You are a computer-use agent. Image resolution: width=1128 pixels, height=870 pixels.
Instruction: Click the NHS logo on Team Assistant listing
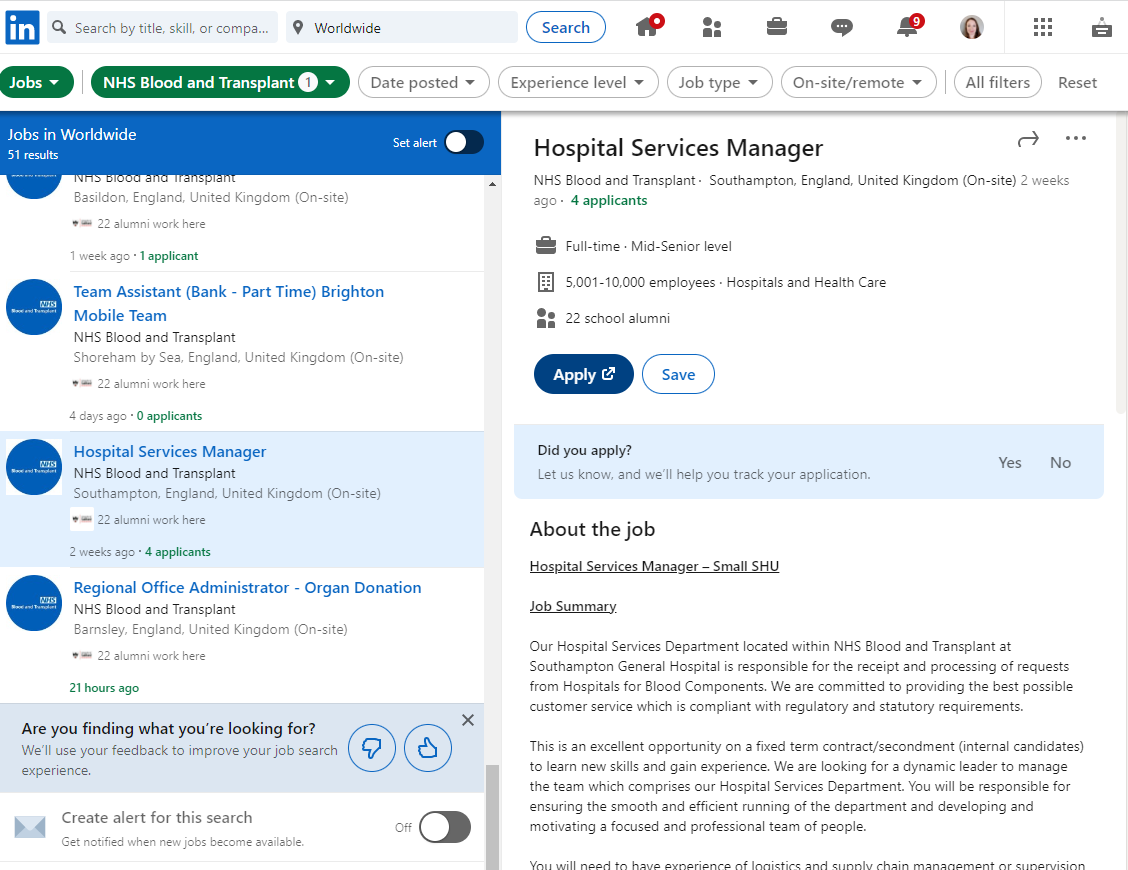pos(34,307)
